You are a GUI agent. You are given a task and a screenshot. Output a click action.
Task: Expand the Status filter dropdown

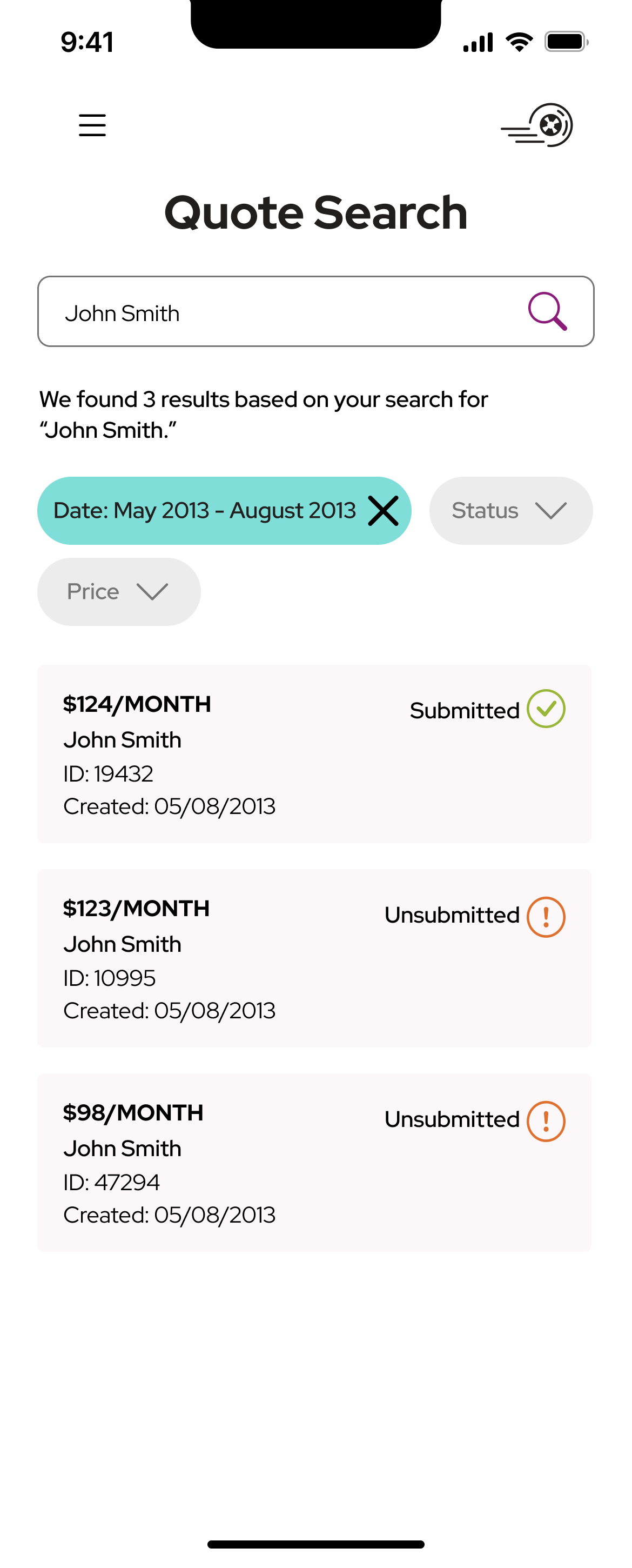[511, 511]
